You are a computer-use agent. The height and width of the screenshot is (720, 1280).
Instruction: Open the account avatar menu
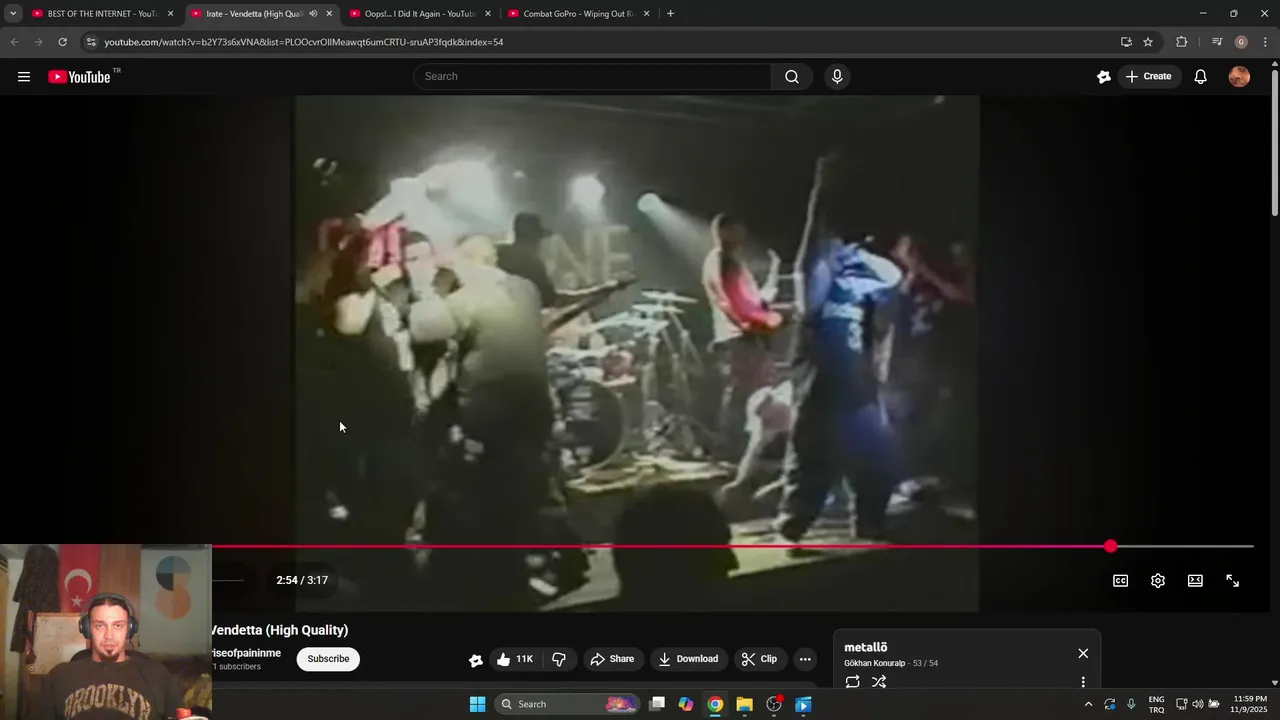[x=1239, y=77]
